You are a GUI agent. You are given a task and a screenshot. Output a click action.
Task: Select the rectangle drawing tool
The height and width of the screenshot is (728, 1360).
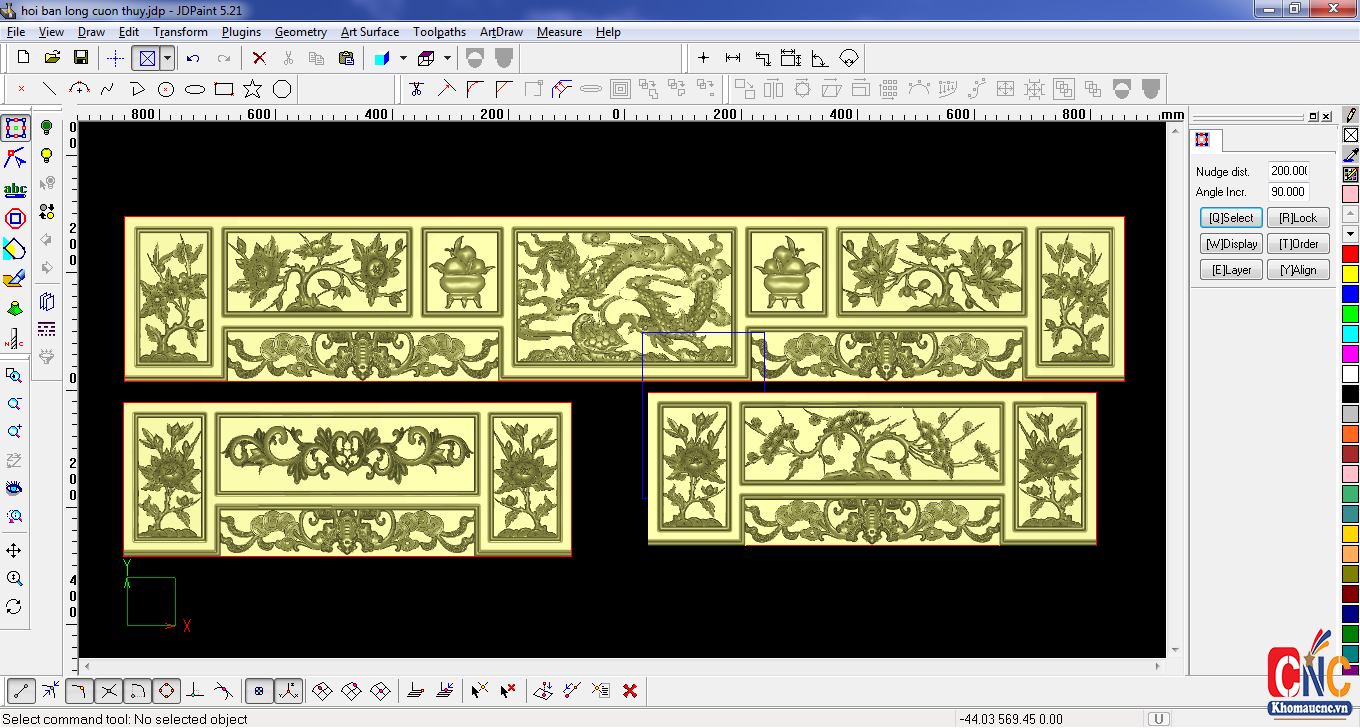tap(224, 89)
